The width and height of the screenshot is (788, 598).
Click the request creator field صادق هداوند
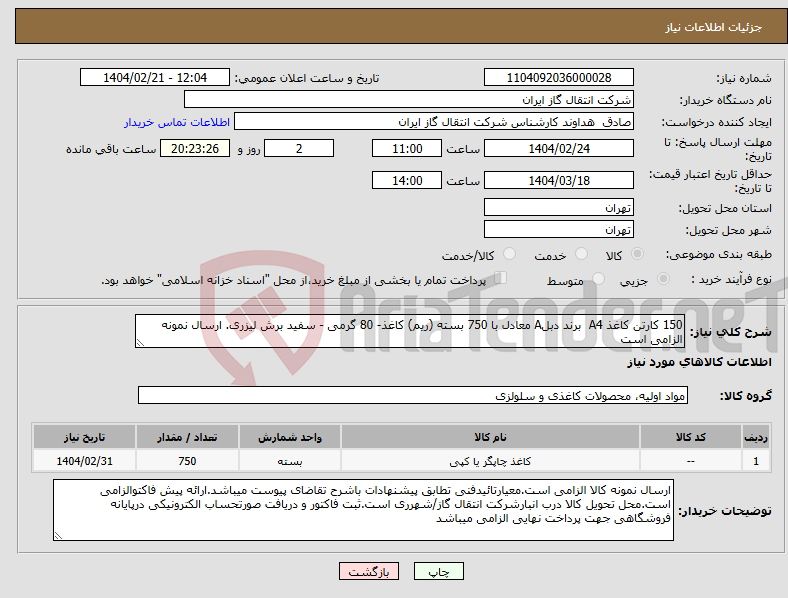[x=434, y=122]
